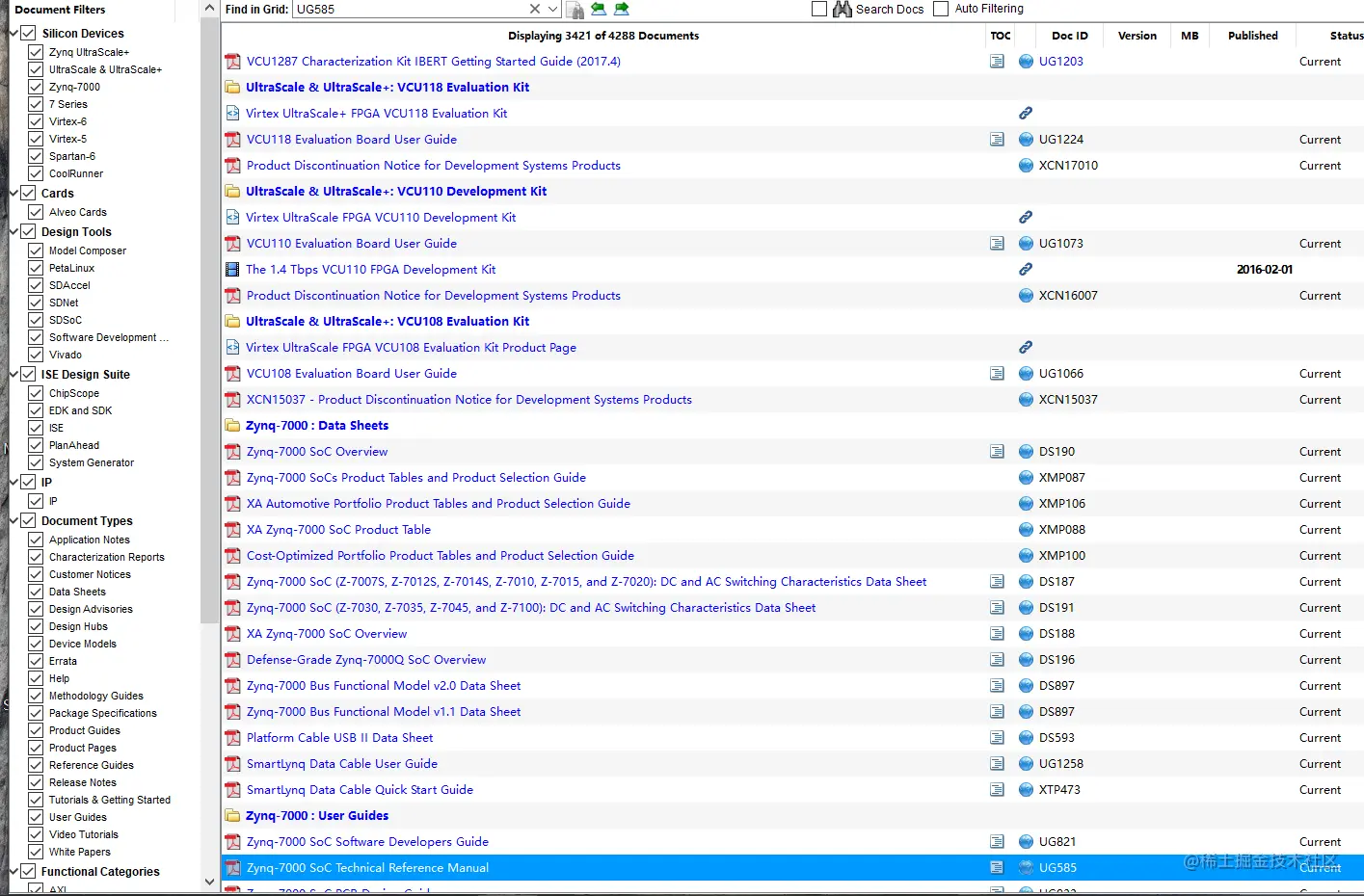Click the 2016-02-01 published date
The height and width of the screenshot is (896, 1364).
click(1265, 270)
